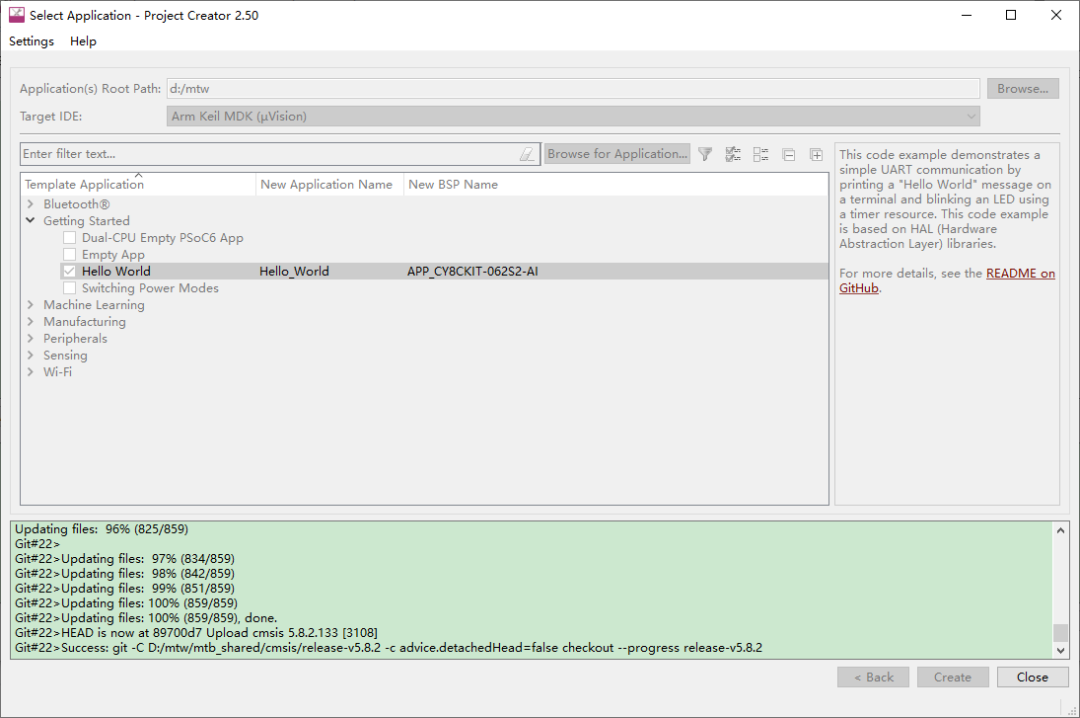Click the log line starting 'Git#22>Success: git -C'
The width and height of the screenshot is (1080, 718).
click(388, 648)
